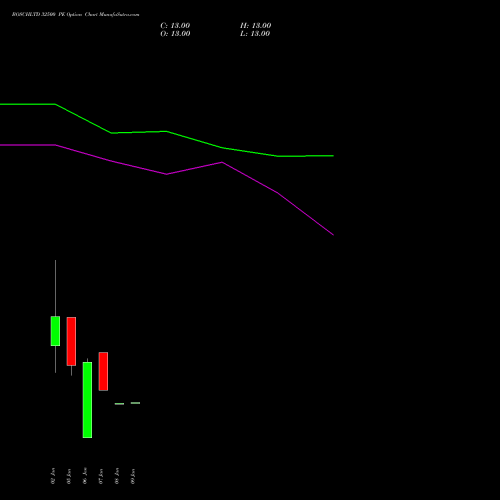
Task: Click the '03 Jan' date axis label
Action: 69,476
